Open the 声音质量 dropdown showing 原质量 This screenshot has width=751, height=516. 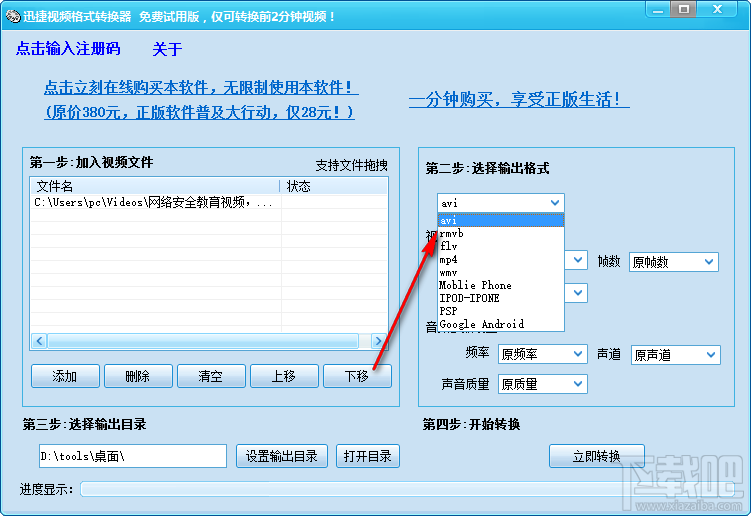543,384
